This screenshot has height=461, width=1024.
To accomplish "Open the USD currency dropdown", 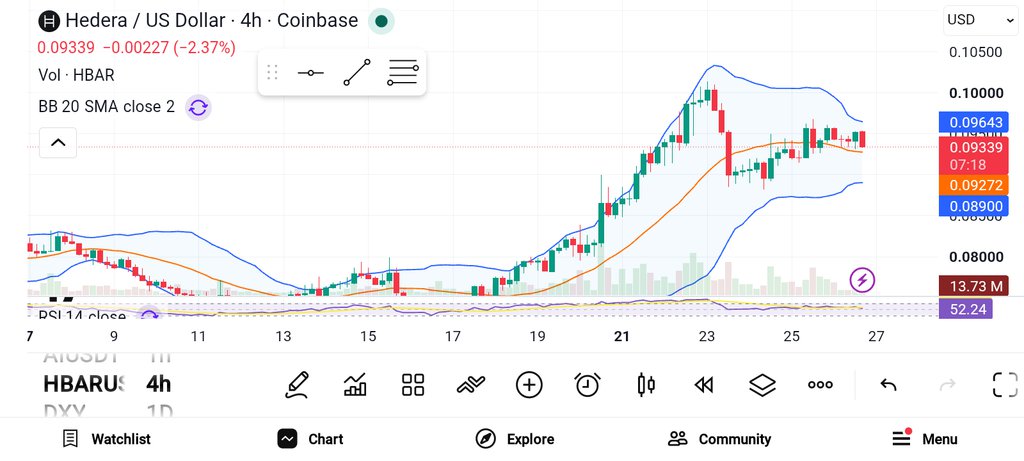I will (980, 20).
